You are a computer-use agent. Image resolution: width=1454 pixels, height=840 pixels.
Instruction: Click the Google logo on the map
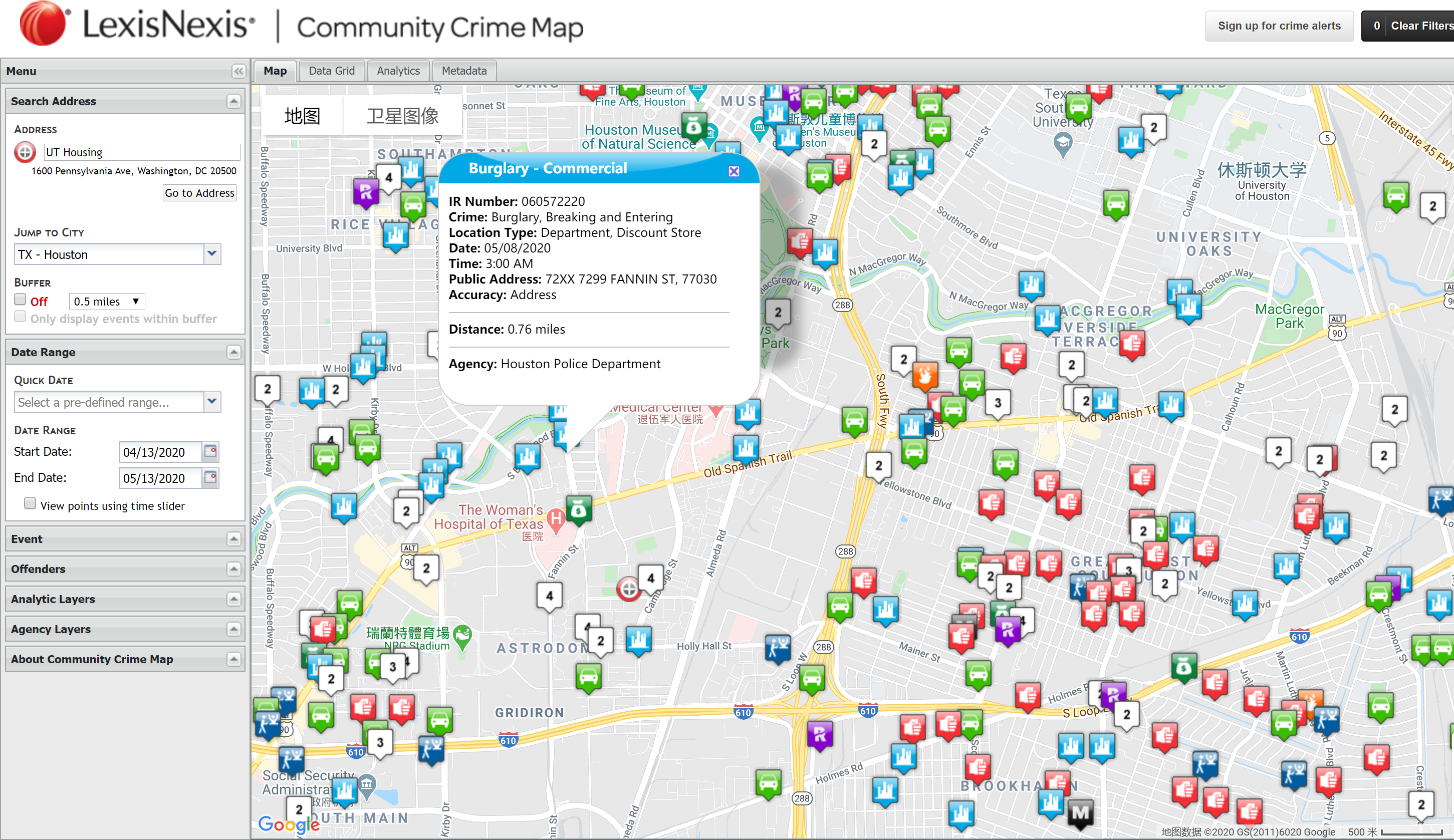[289, 824]
